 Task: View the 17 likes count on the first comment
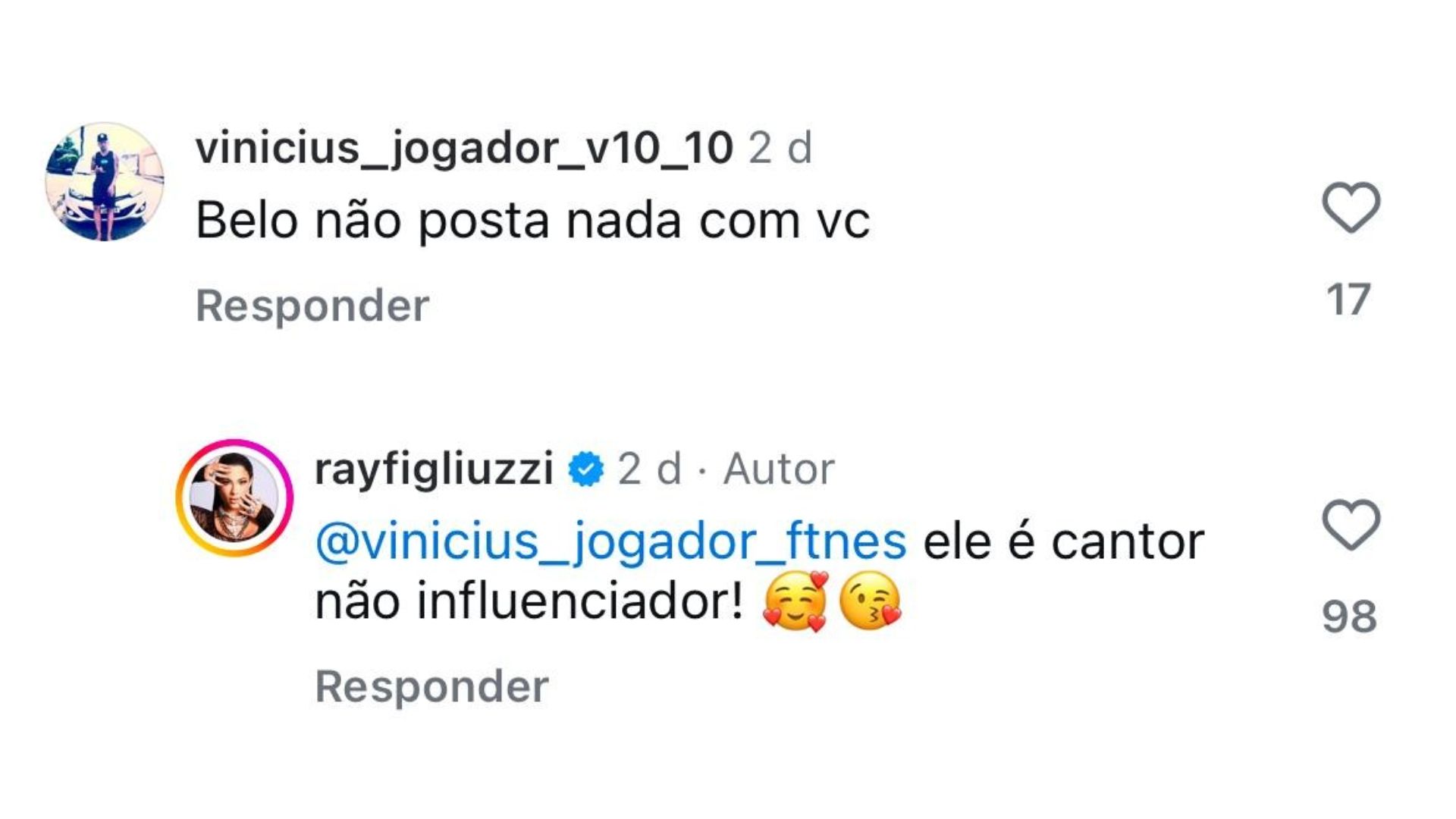coord(1348,300)
